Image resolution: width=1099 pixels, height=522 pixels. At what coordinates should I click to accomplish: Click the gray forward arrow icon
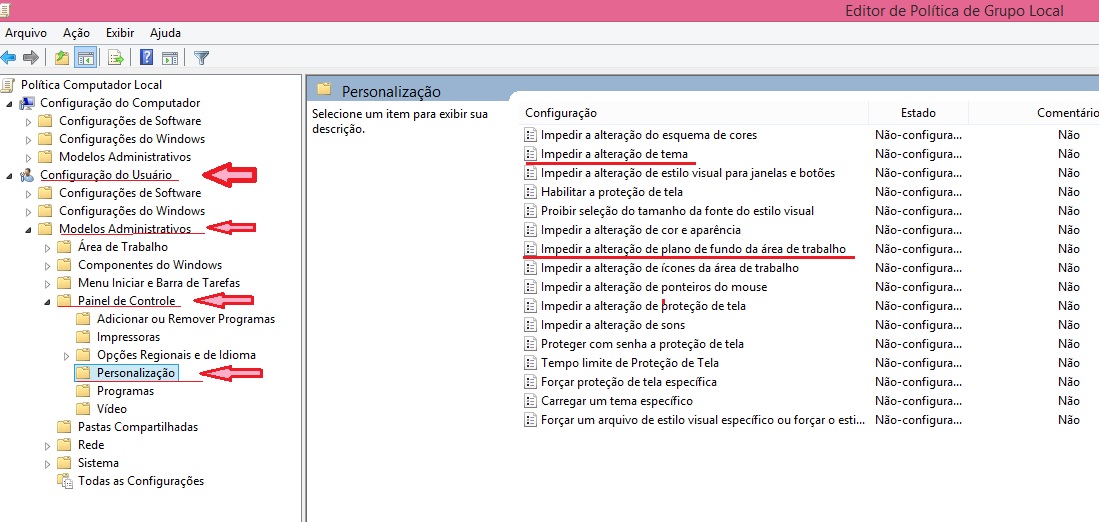(x=30, y=57)
